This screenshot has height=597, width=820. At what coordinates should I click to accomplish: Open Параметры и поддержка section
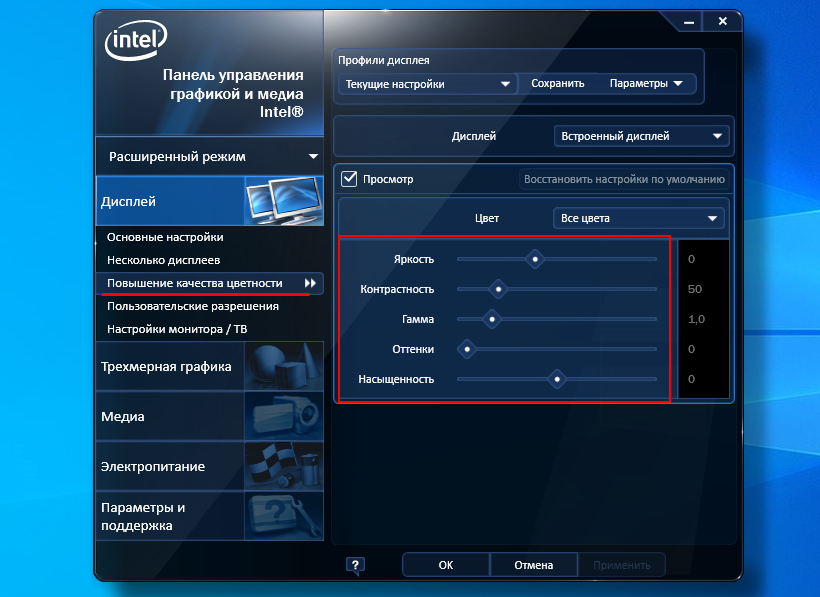210,516
